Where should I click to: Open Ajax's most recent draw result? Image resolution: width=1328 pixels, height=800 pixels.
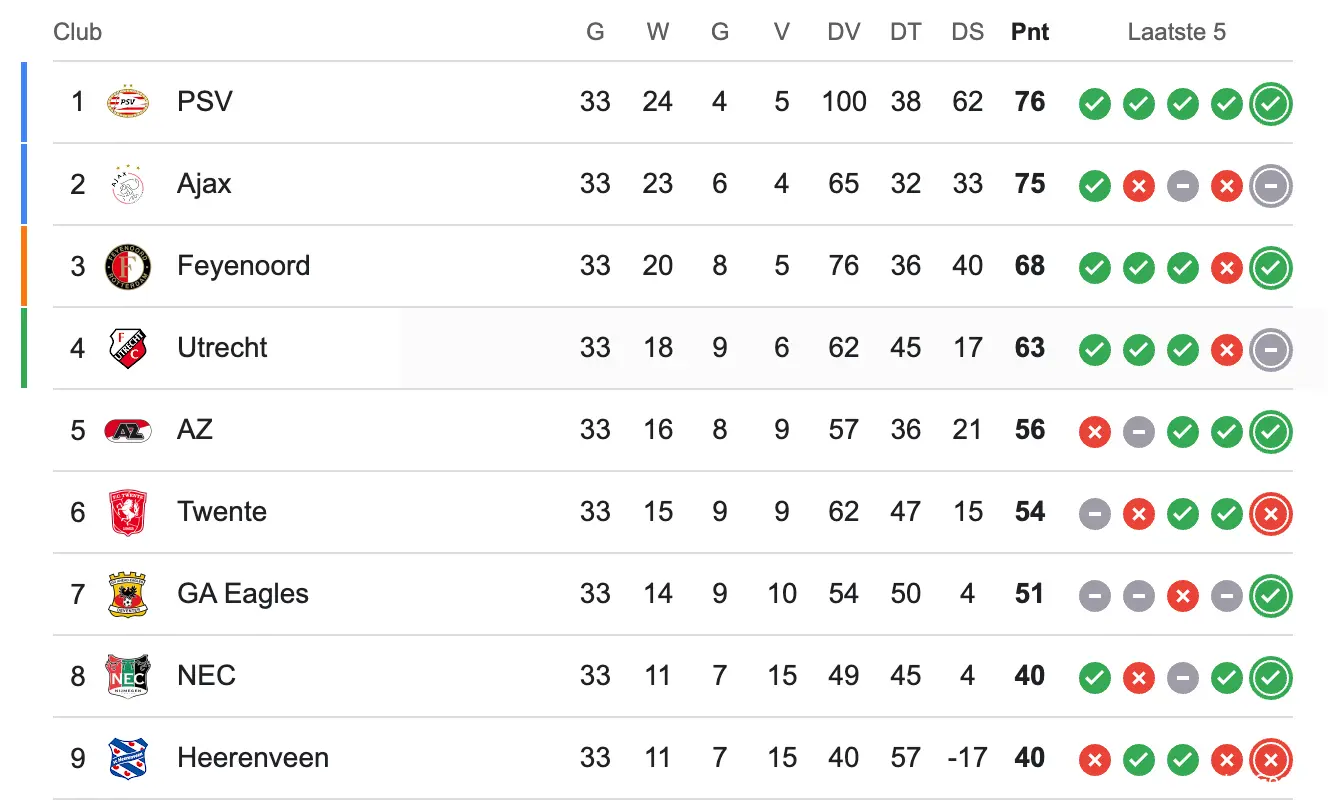click(x=1271, y=185)
